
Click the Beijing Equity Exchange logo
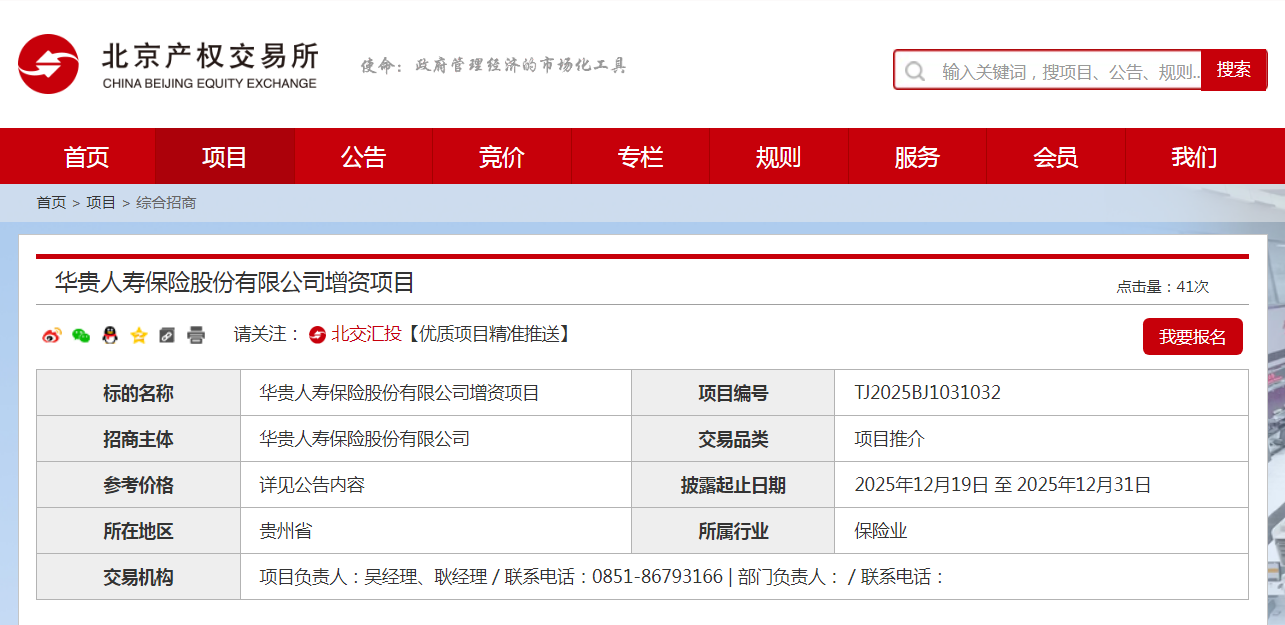pos(167,66)
